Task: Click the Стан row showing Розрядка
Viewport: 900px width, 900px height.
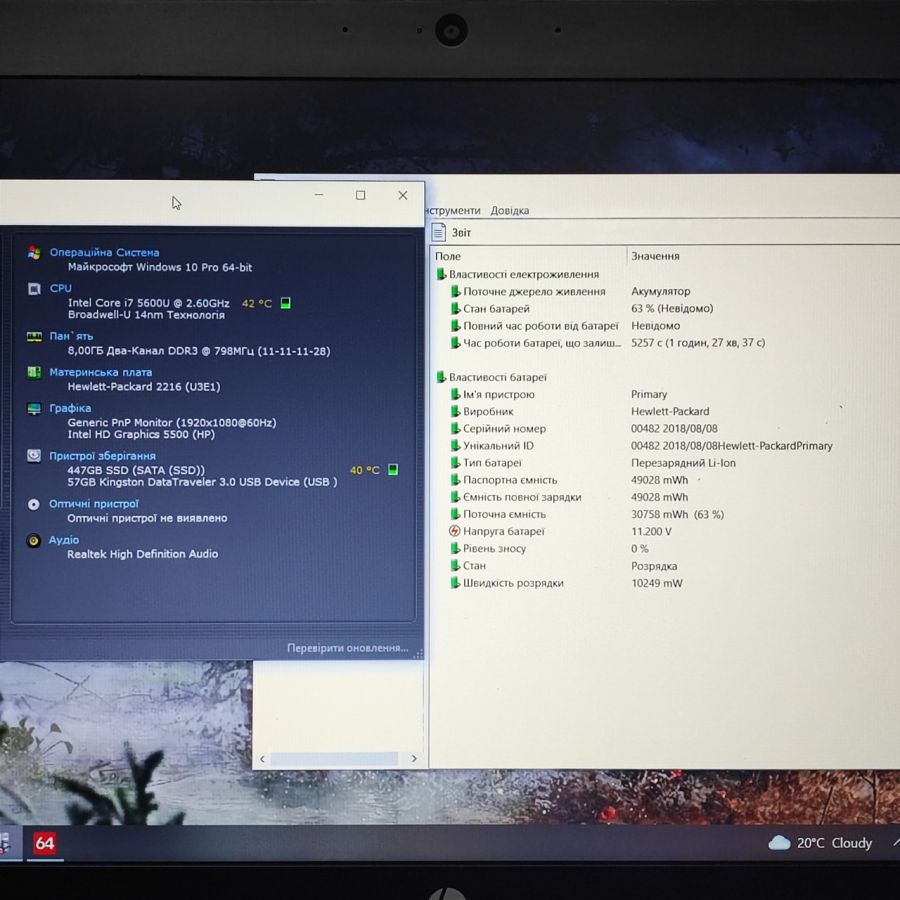Action: point(665,566)
